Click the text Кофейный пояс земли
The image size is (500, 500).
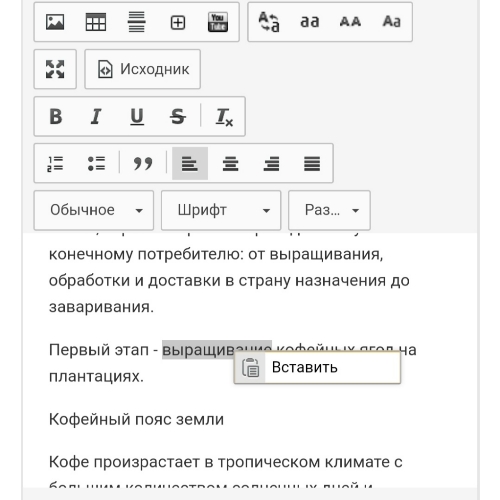tap(136, 419)
